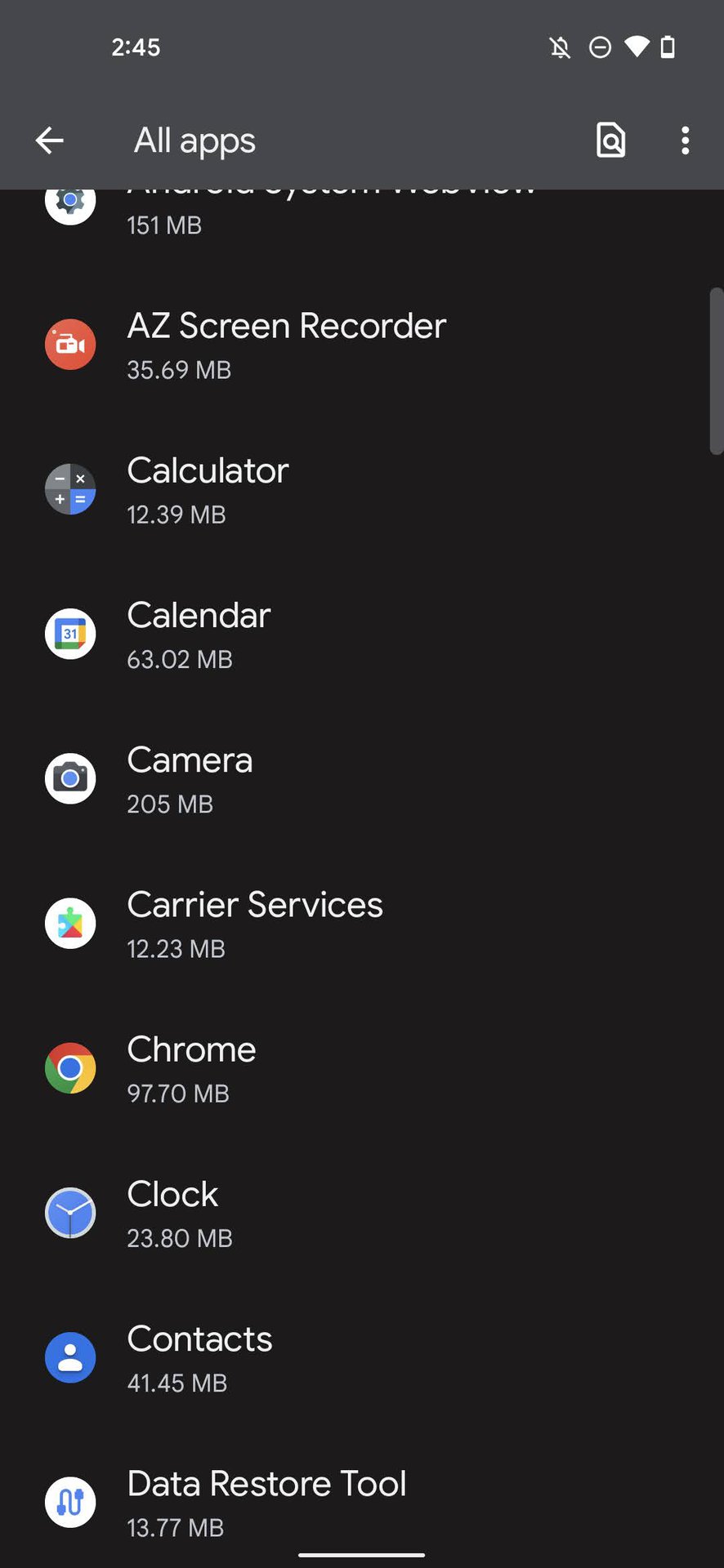Tap the AZ Screen Recorder icon
This screenshot has width=724, height=1568.
coord(70,345)
